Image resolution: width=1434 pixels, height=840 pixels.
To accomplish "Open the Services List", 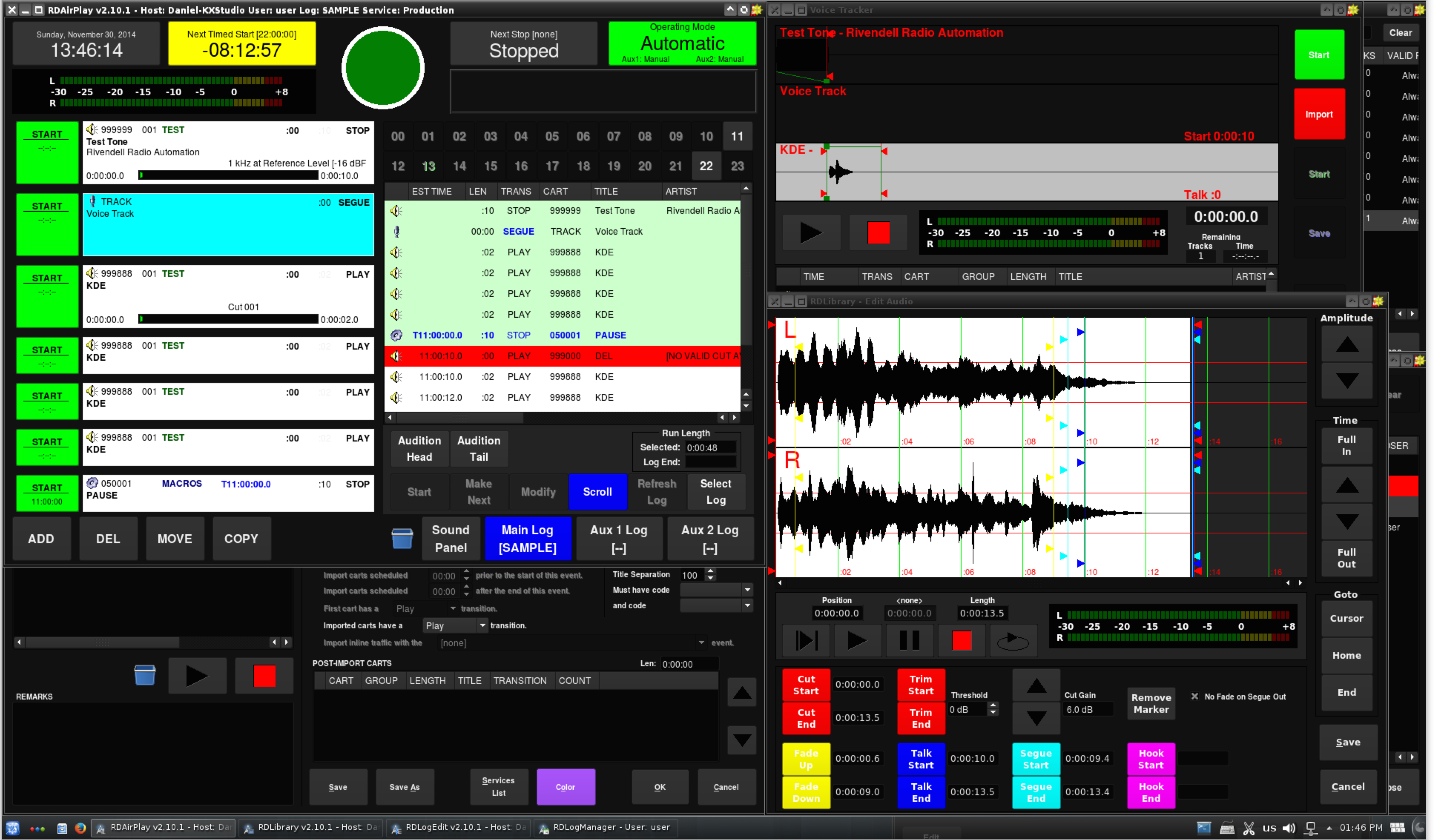I will click(x=498, y=787).
